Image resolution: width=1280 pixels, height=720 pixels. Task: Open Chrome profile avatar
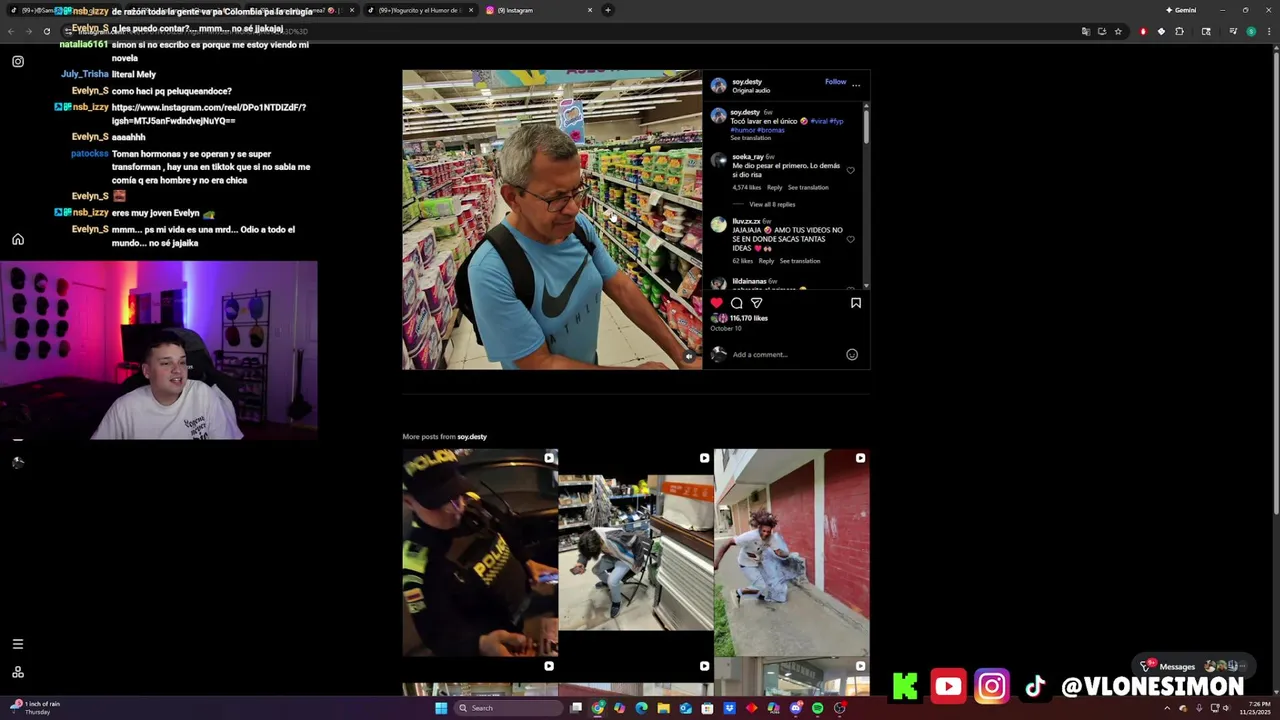(x=1251, y=31)
